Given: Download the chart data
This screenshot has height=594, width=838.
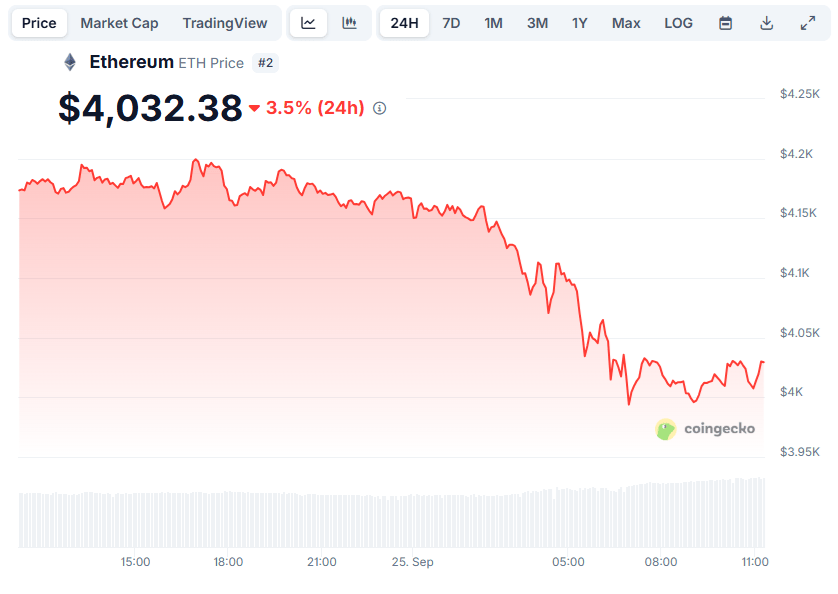Looking at the screenshot, I should (x=767, y=23).
